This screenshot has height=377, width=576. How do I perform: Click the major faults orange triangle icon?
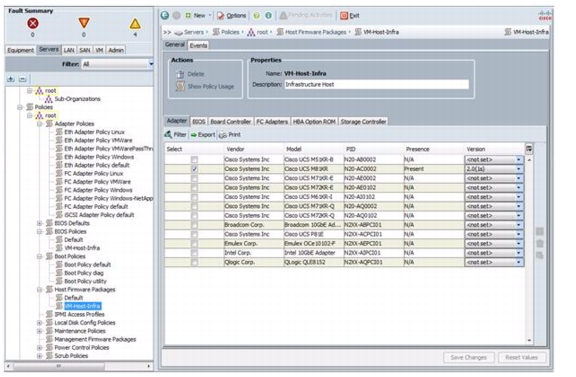(84, 23)
